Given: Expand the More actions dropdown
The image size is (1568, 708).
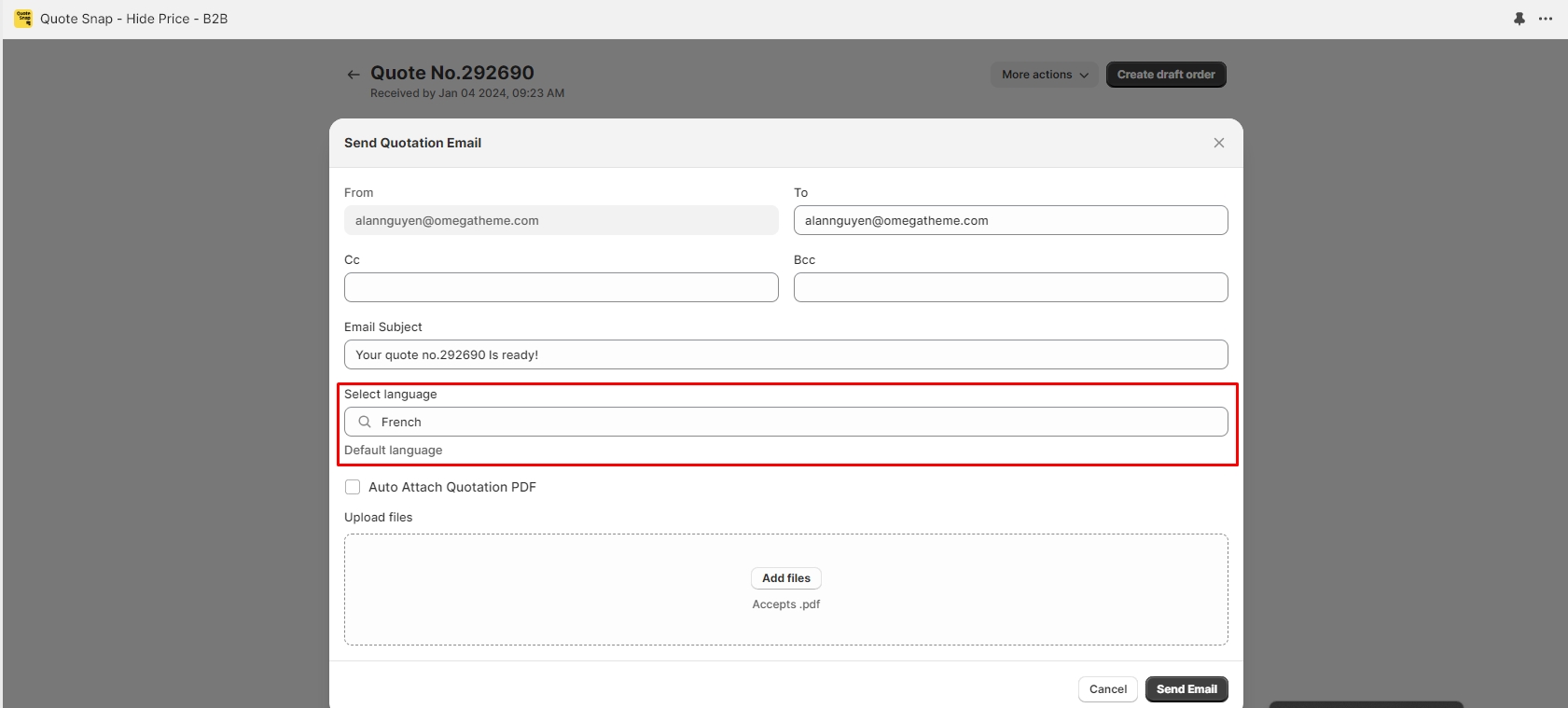Looking at the screenshot, I should [1044, 75].
